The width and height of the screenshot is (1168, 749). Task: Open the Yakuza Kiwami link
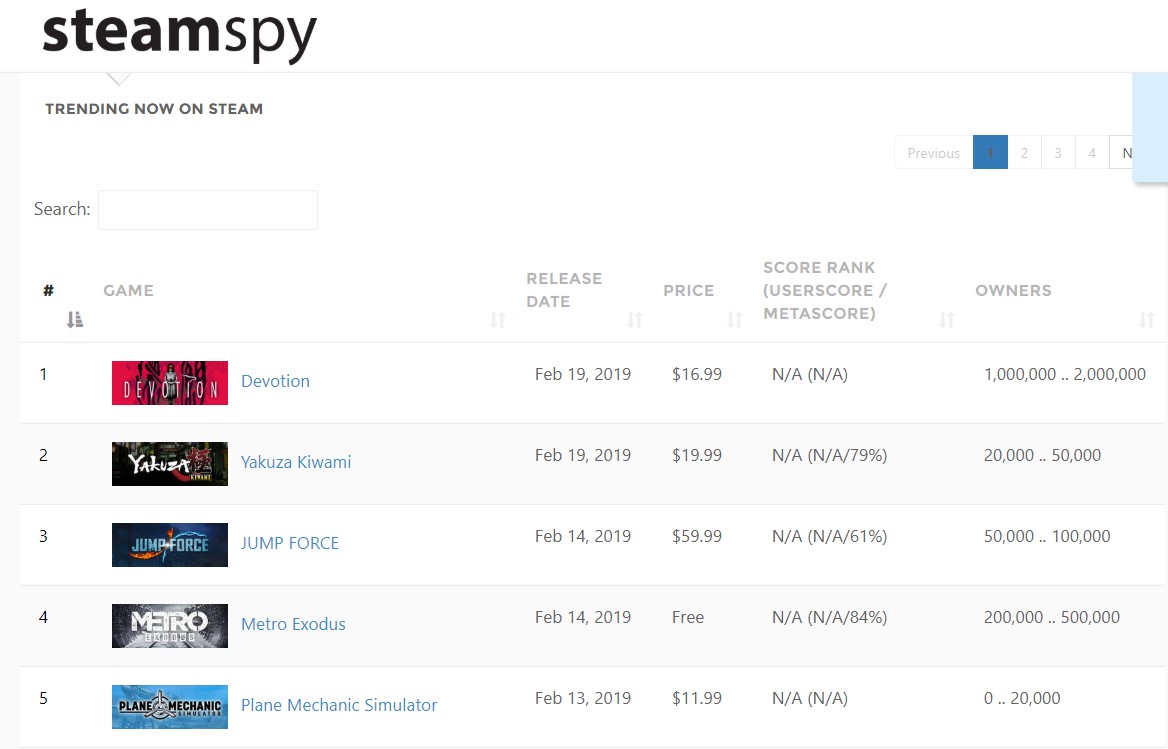coord(296,462)
